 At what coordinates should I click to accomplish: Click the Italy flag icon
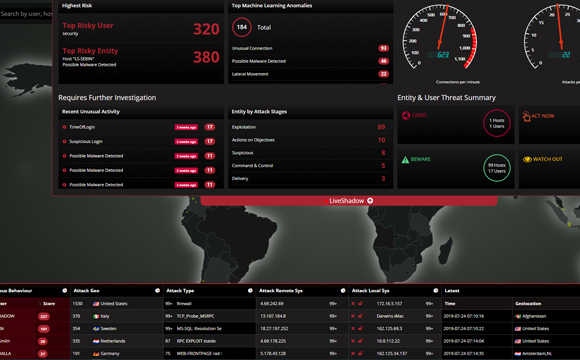[x=96, y=316]
